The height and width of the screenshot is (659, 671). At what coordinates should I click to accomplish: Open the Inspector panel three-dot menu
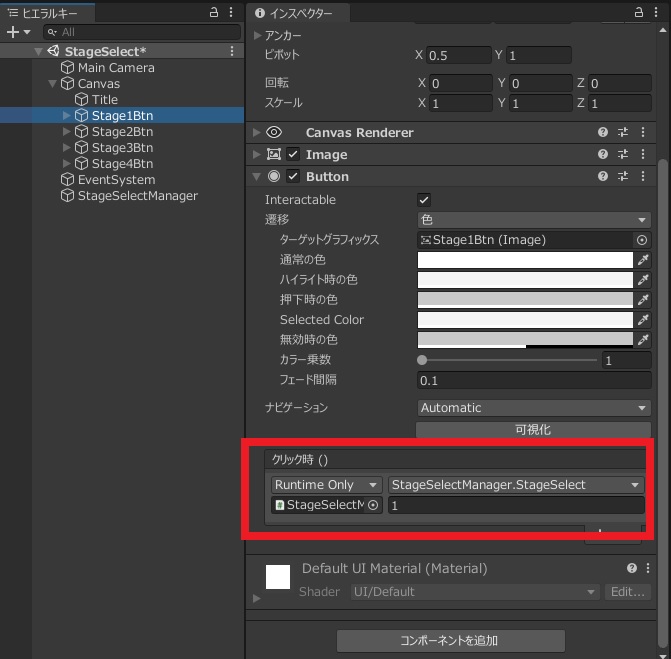pos(656,12)
